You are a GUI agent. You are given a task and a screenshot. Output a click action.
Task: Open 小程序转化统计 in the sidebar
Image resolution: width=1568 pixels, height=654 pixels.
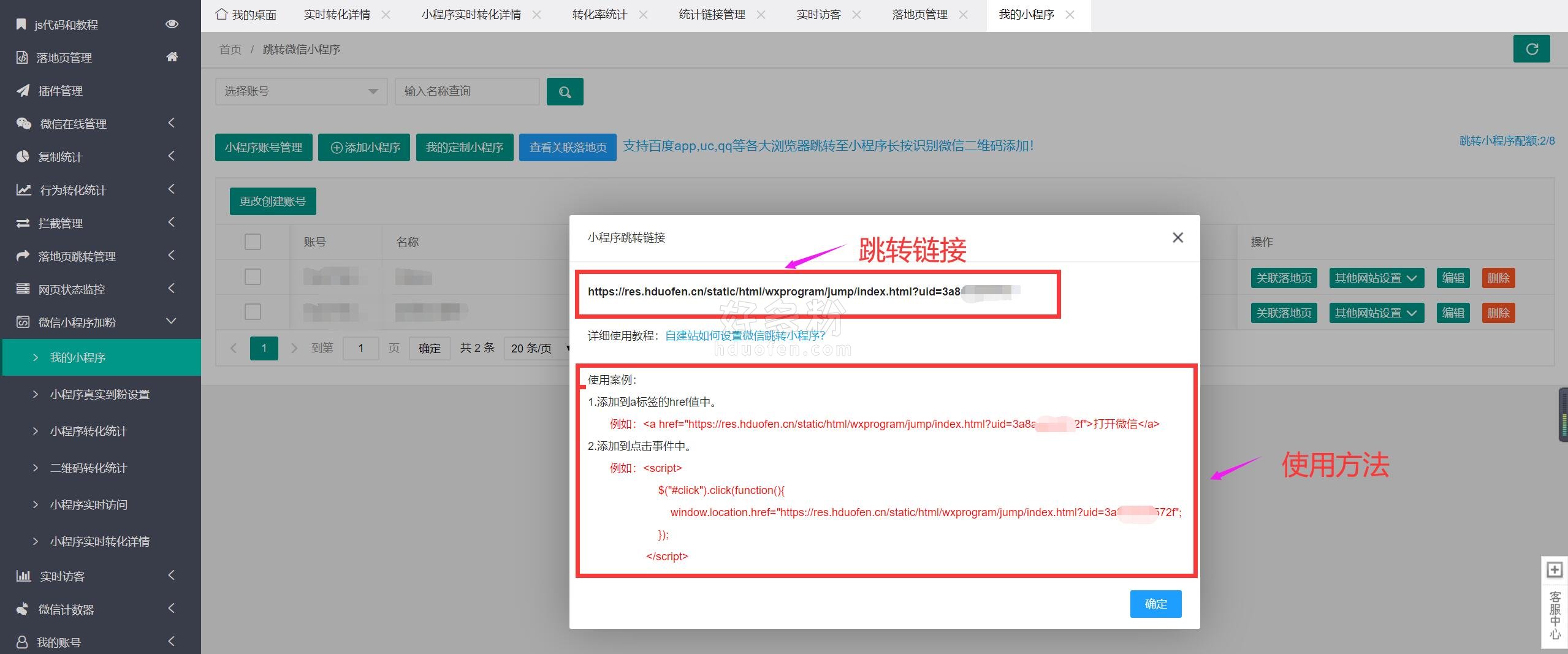coord(88,431)
